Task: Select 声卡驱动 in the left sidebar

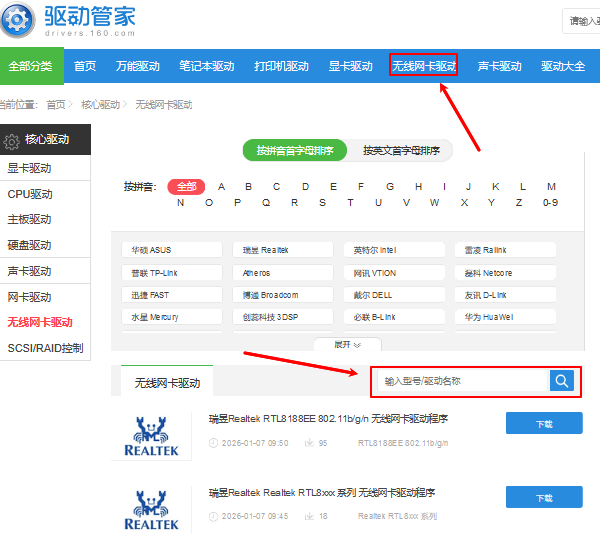Action: click(x=29, y=271)
